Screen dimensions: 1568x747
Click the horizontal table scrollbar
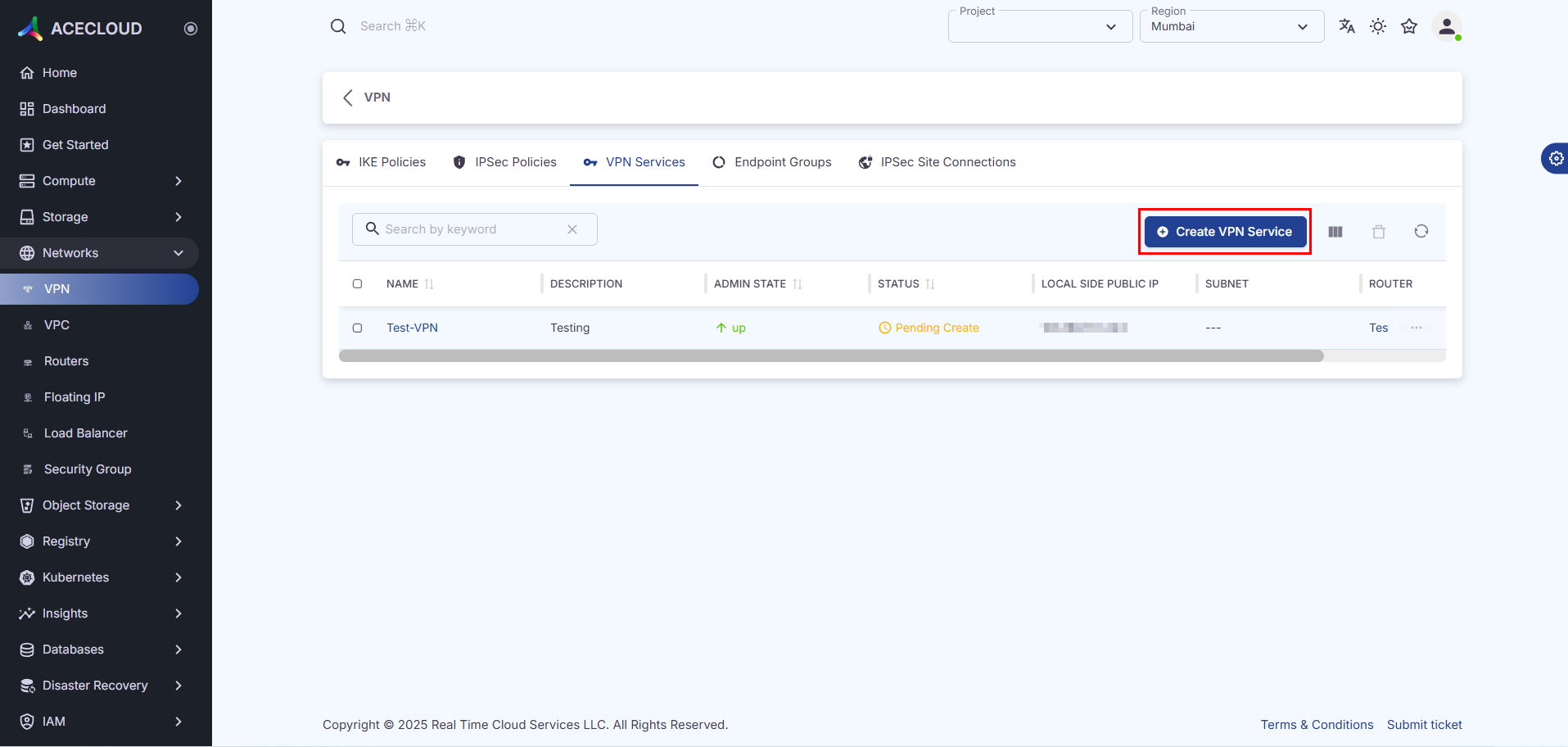click(831, 356)
